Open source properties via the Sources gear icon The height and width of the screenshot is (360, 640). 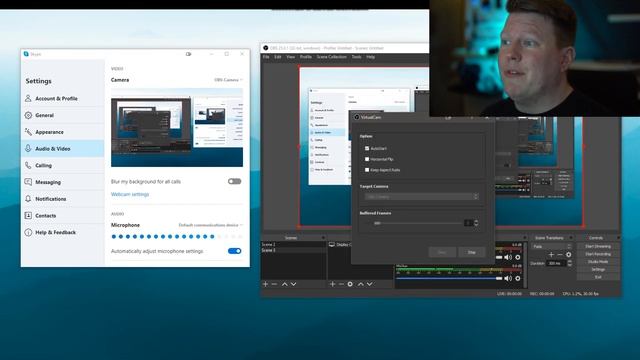coord(350,284)
